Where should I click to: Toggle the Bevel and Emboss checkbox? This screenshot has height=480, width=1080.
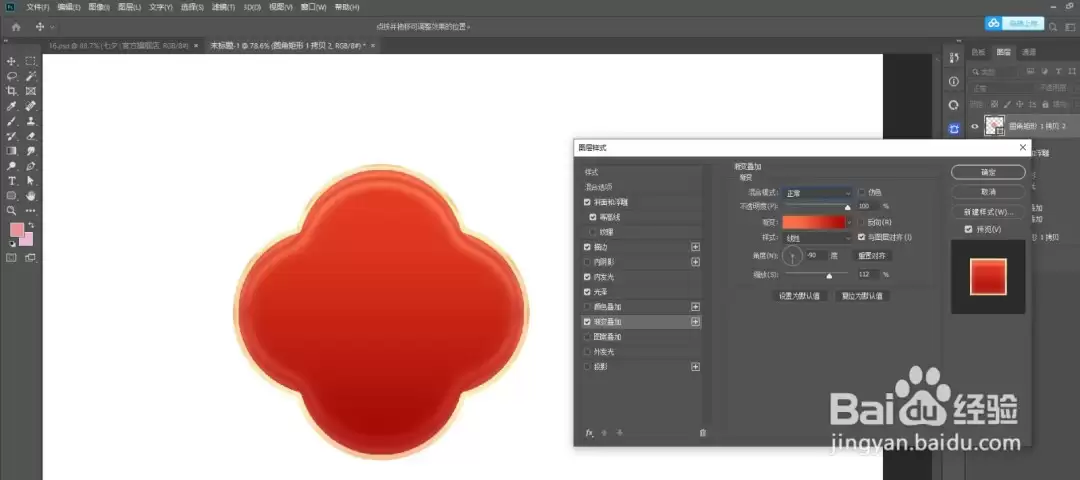[x=587, y=202]
